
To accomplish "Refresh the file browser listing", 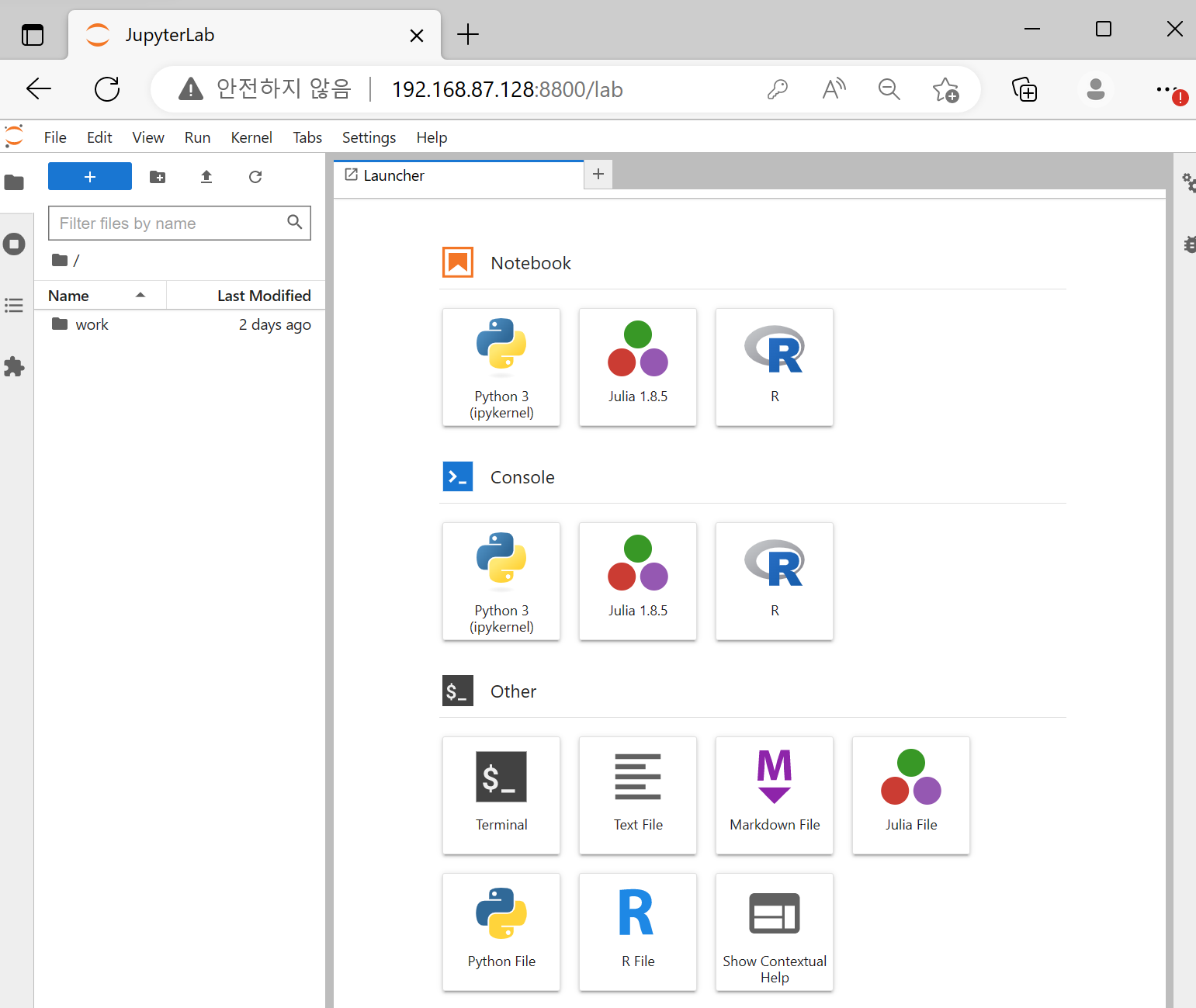I will point(255,177).
